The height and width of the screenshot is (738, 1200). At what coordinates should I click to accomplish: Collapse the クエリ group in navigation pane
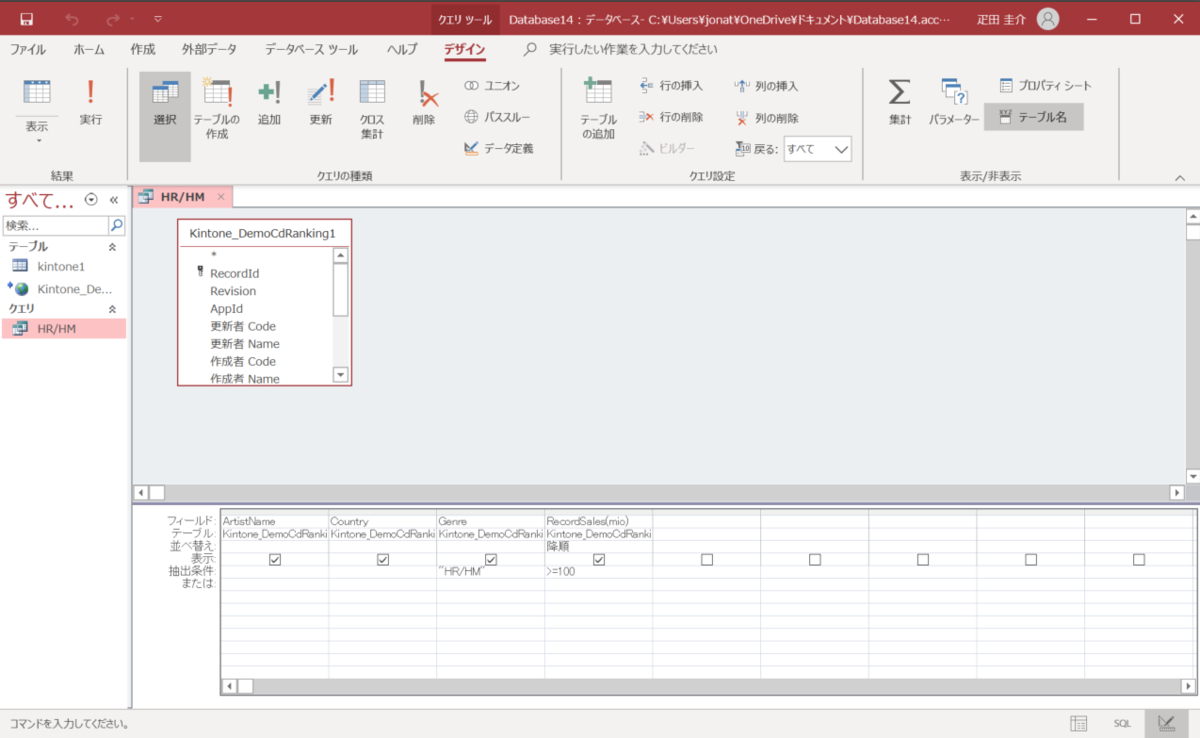coord(112,309)
